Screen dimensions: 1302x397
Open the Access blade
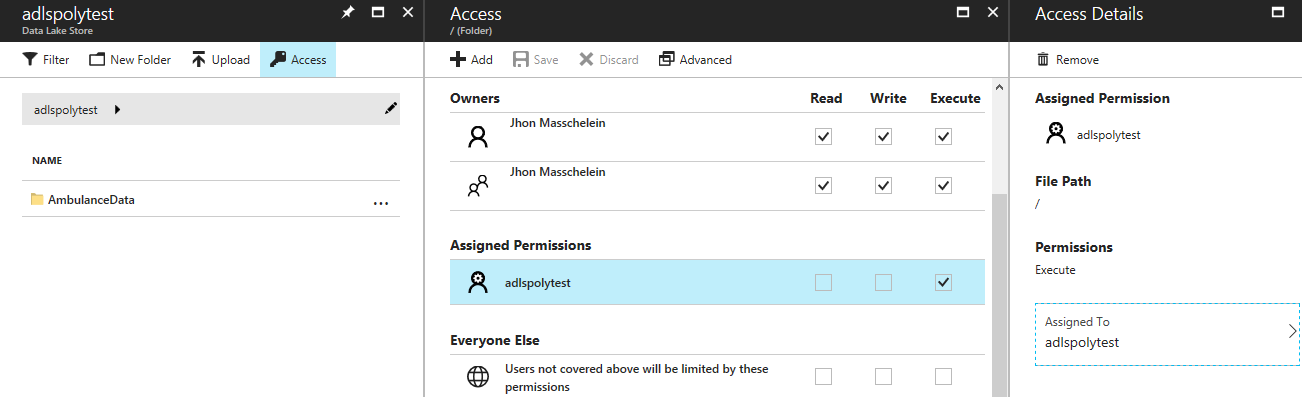(x=298, y=60)
